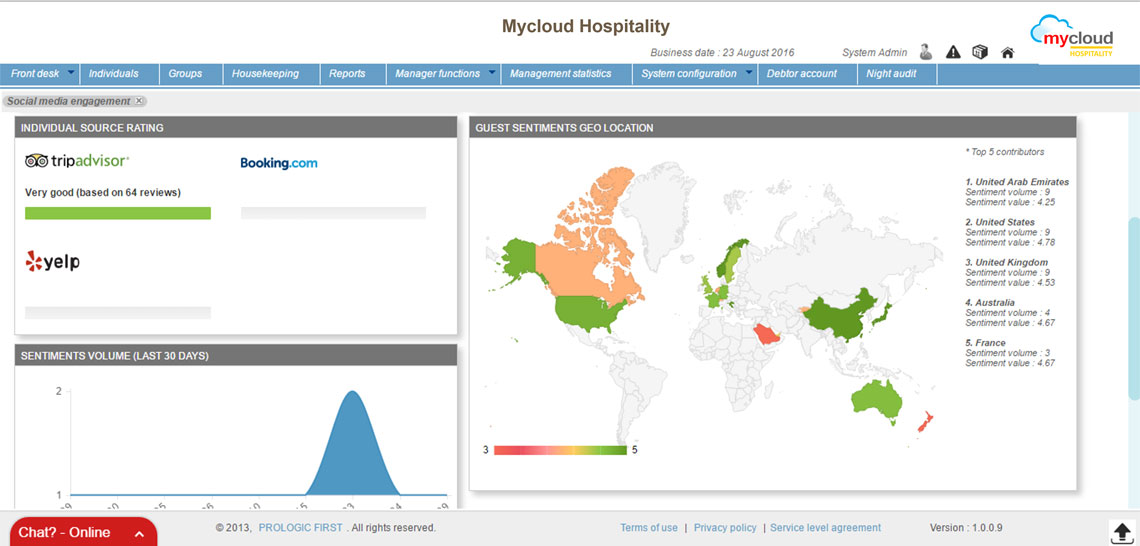Open the Housekeeping menu

tap(265, 74)
